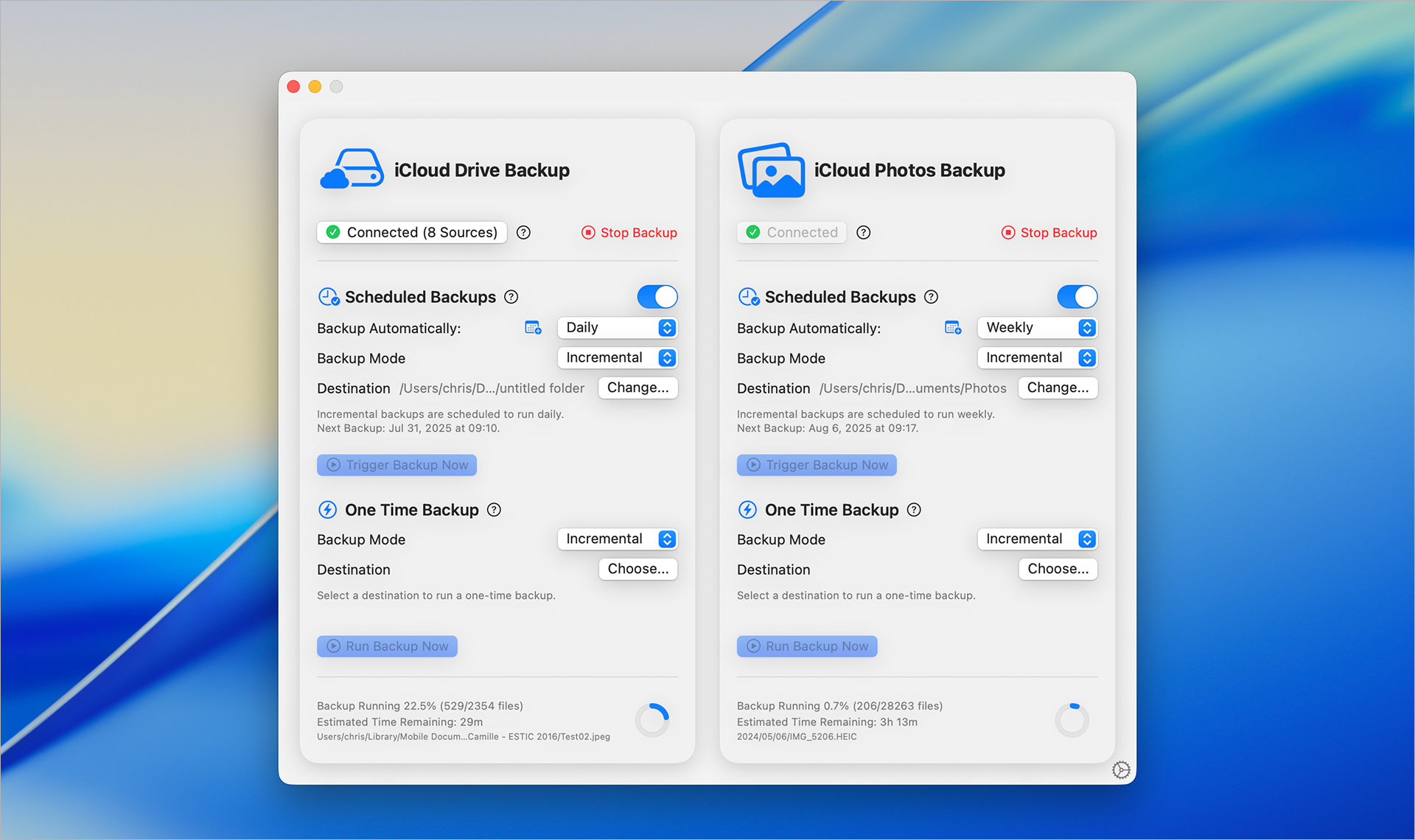Open help beside the Photos Connected status
Screen dimensions: 1415x840
(x=864, y=232)
